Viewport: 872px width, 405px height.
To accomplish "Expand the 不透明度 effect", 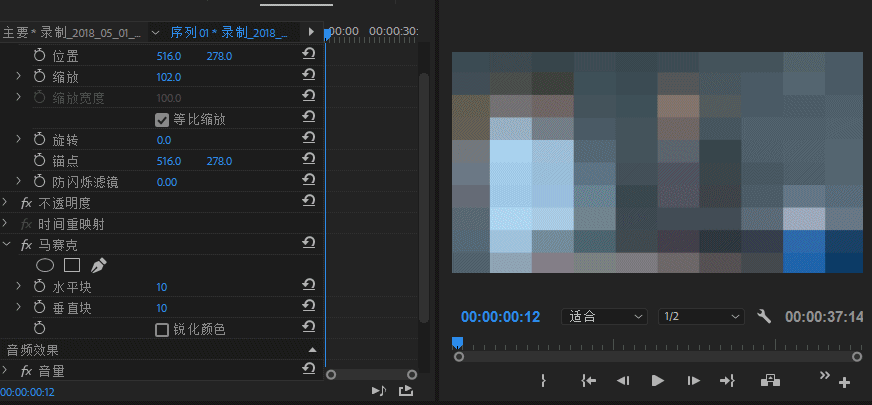I will tap(7, 203).
